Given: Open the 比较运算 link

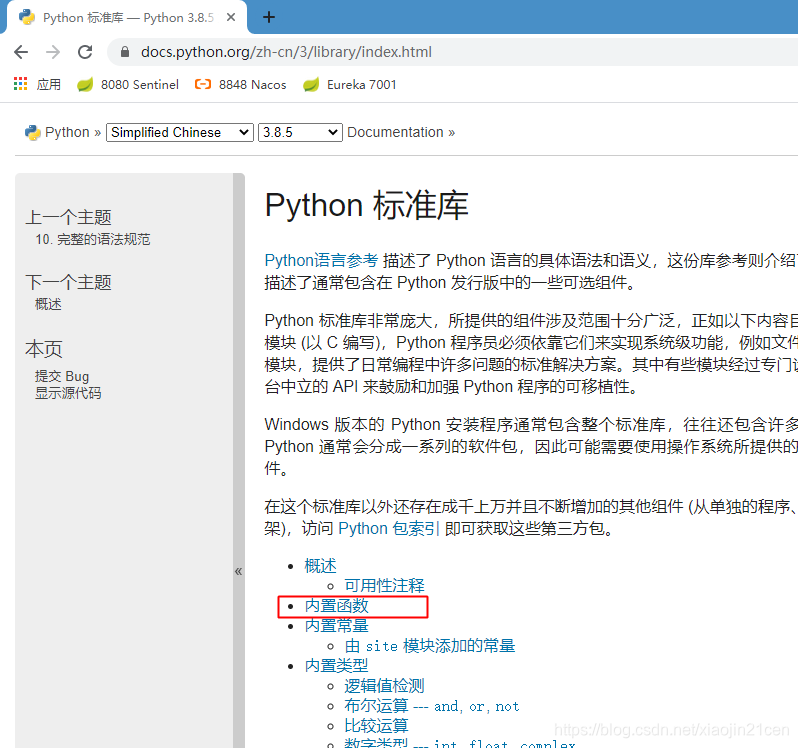Looking at the screenshot, I should click(377, 726).
